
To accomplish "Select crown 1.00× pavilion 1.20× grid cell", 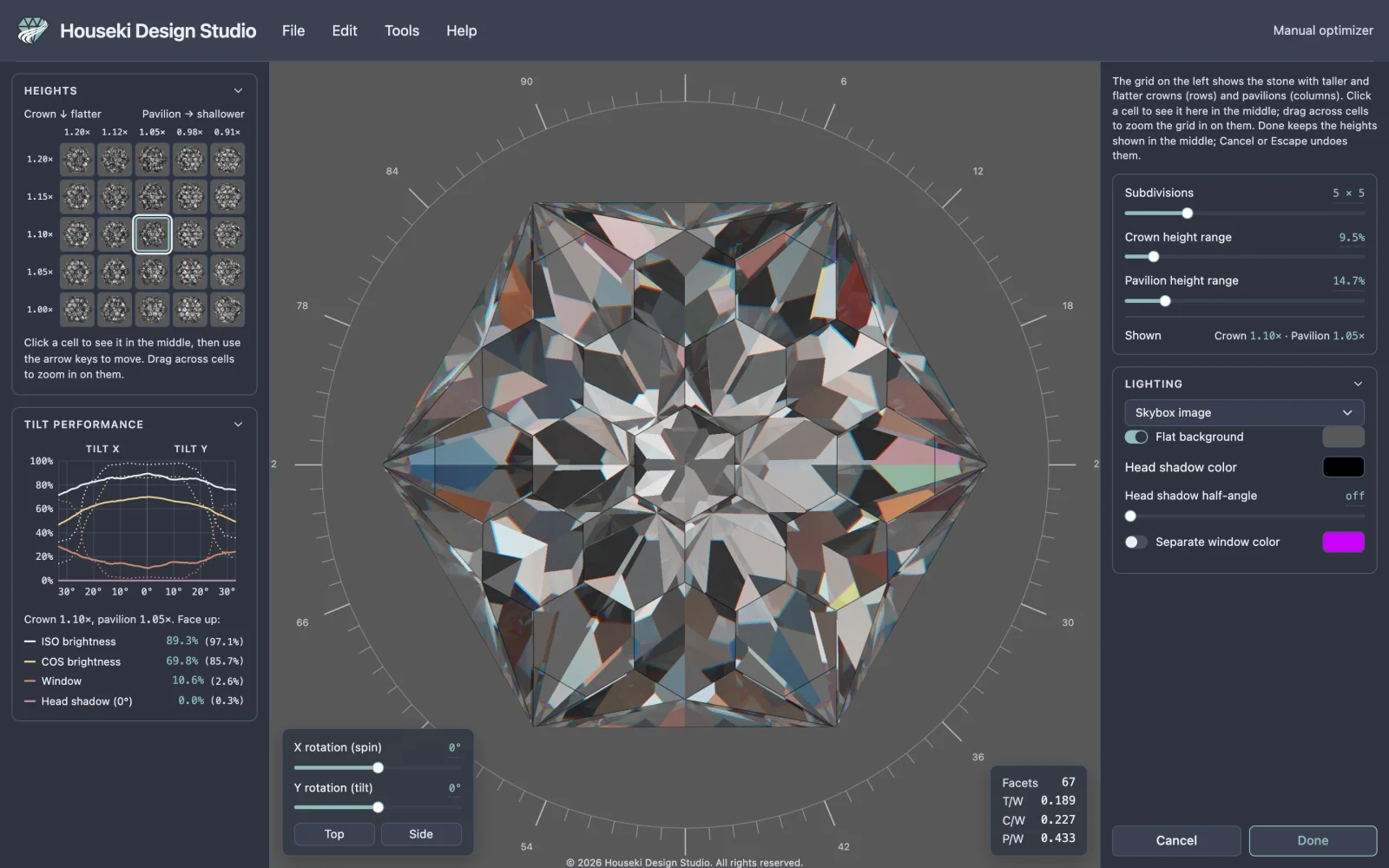I will [77, 309].
